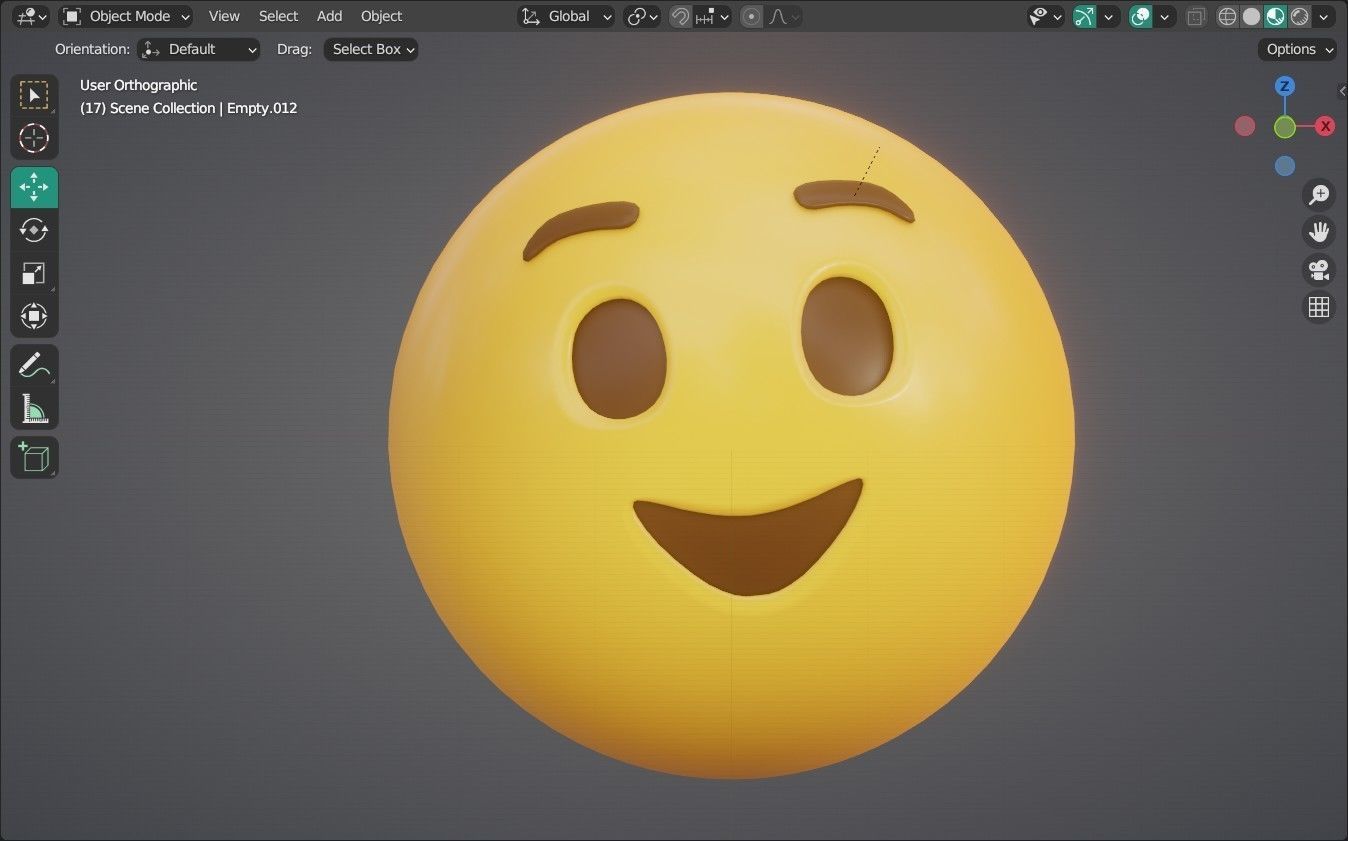
Task: Open the Object menu
Action: [x=381, y=16]
